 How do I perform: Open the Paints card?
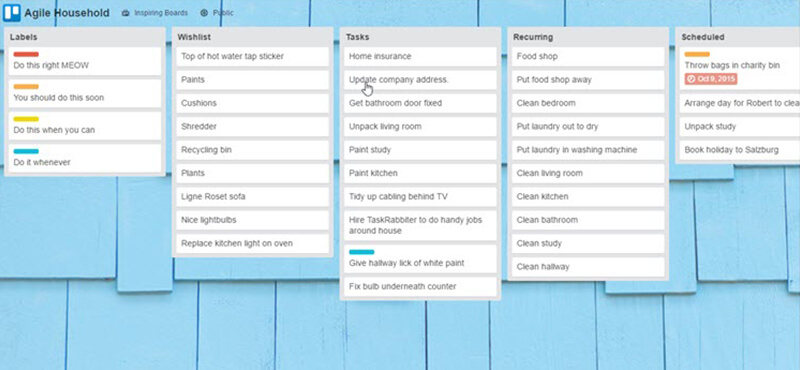253,80
